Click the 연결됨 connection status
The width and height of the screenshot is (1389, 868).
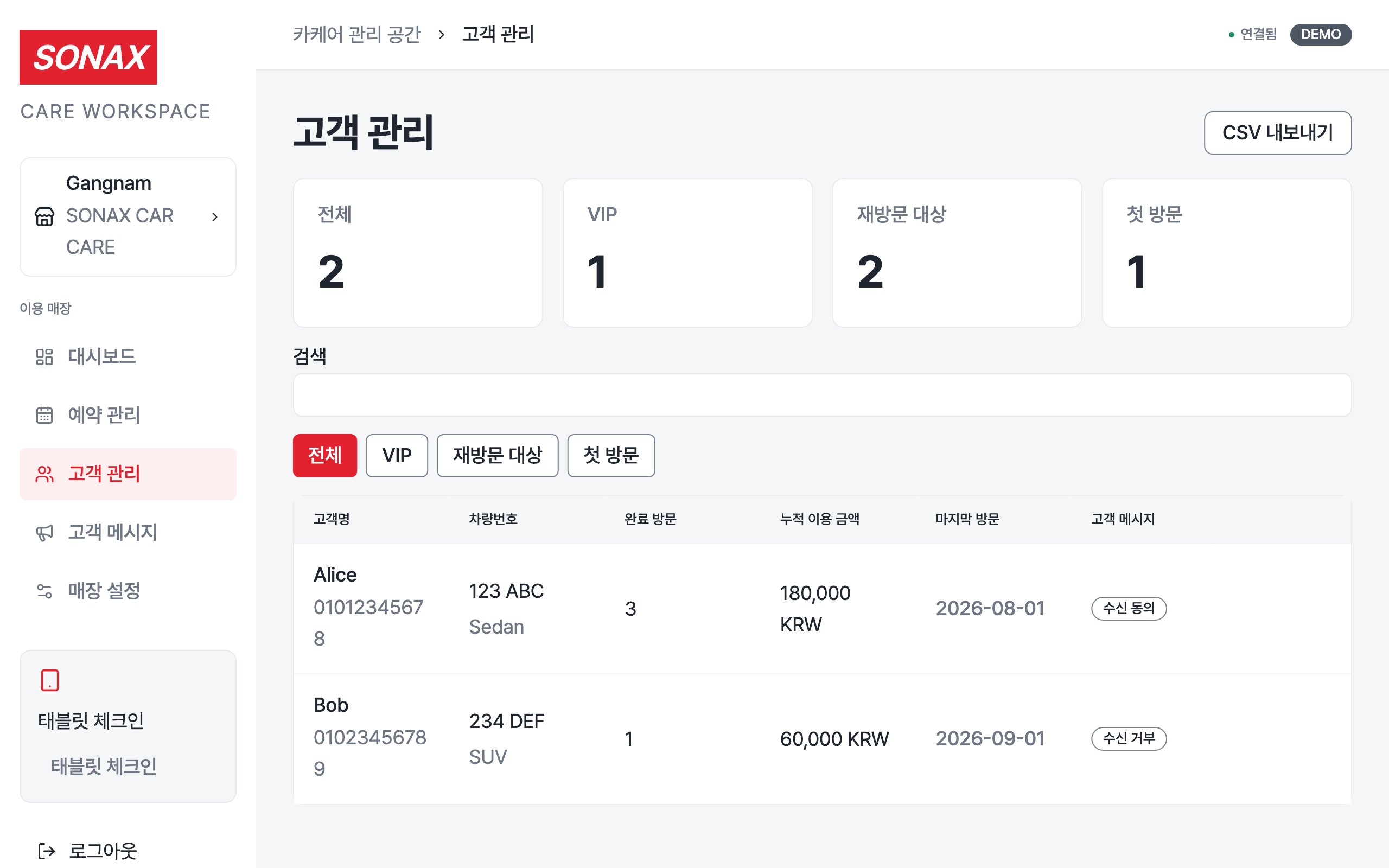1252,34
